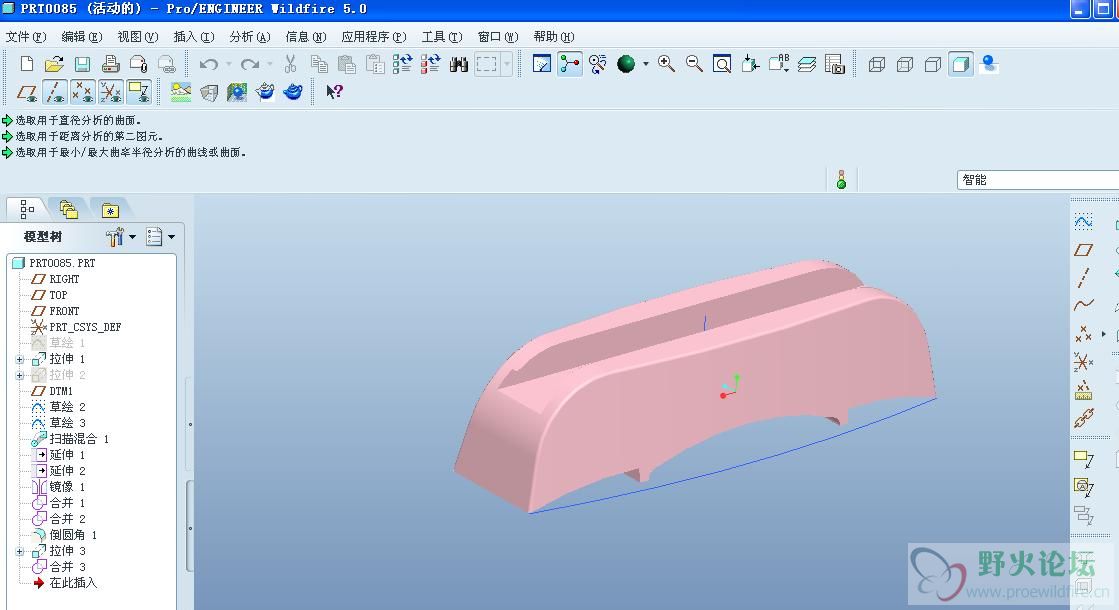
Task: Open the redo history dropdown arrow
Action: [270, 64]
